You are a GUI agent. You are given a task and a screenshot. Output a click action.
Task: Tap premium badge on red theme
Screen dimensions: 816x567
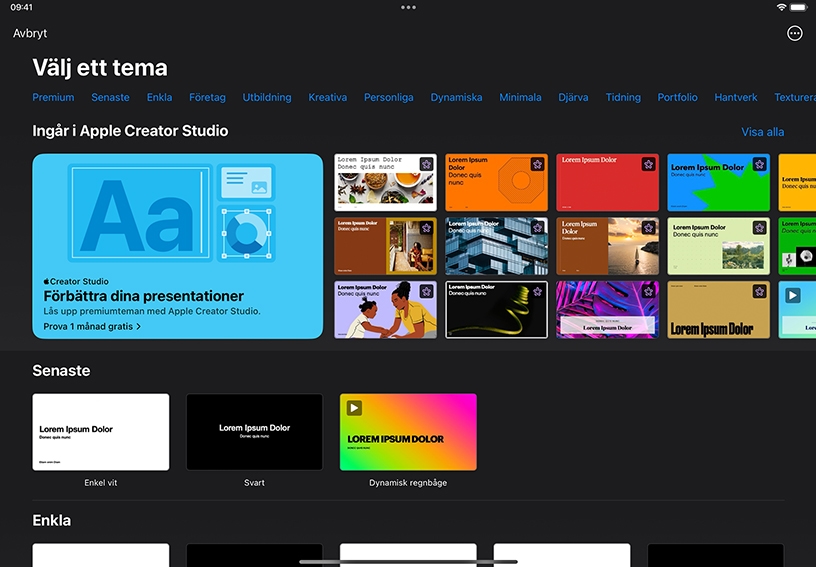click(648, 164)
